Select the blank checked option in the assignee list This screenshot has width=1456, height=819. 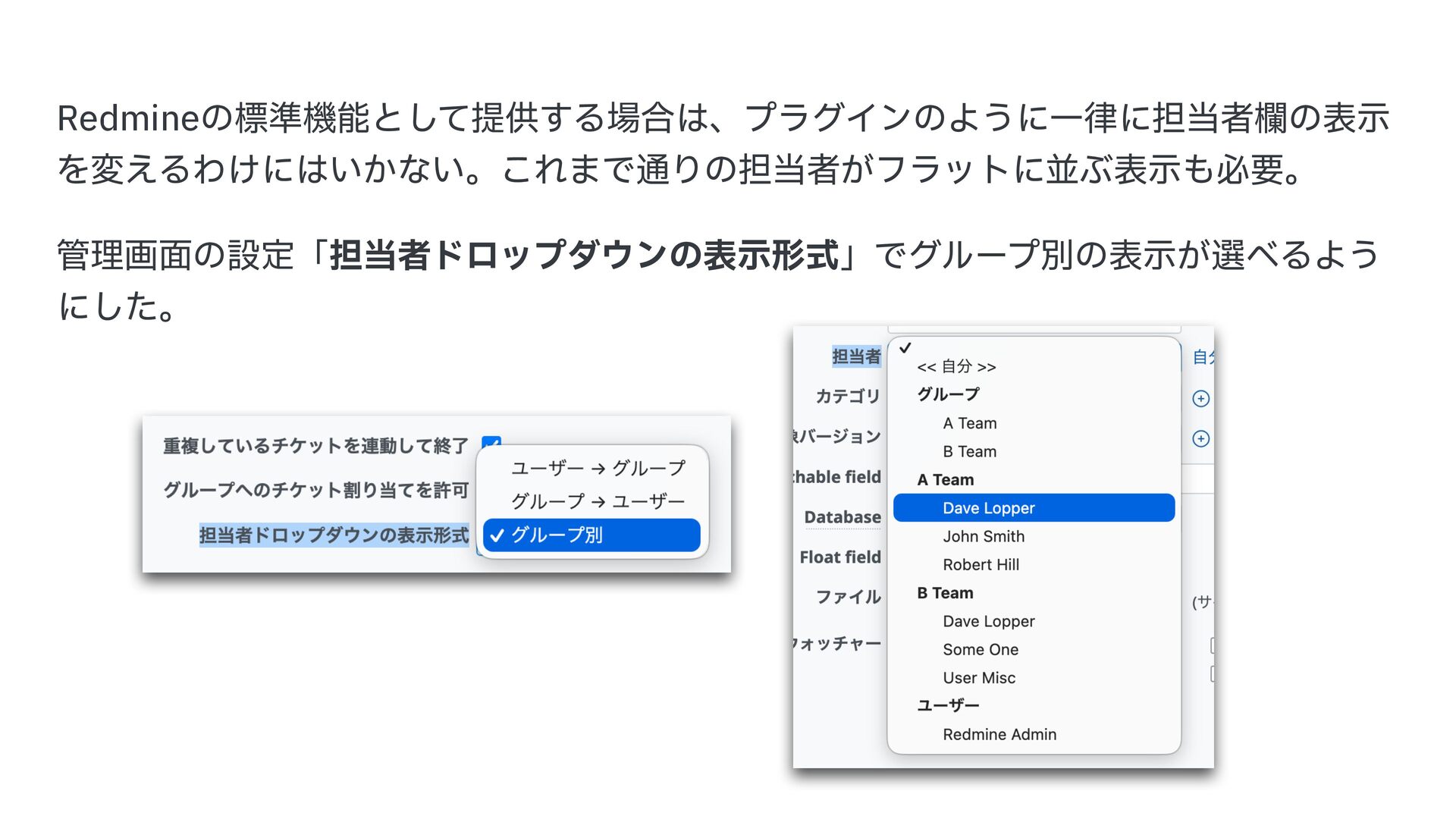click(1034, 348)
